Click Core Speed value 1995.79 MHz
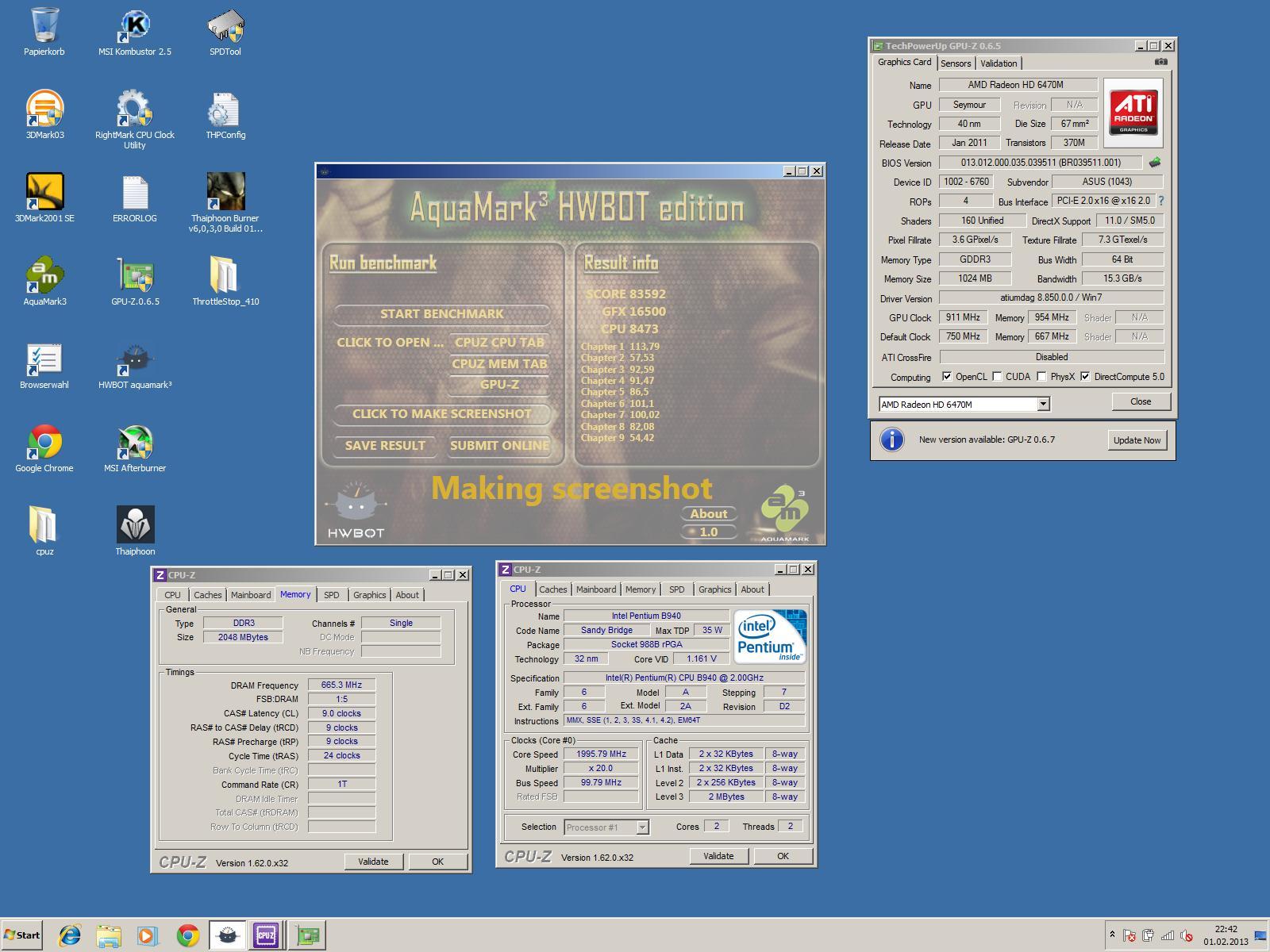 [x=601, y=754]
